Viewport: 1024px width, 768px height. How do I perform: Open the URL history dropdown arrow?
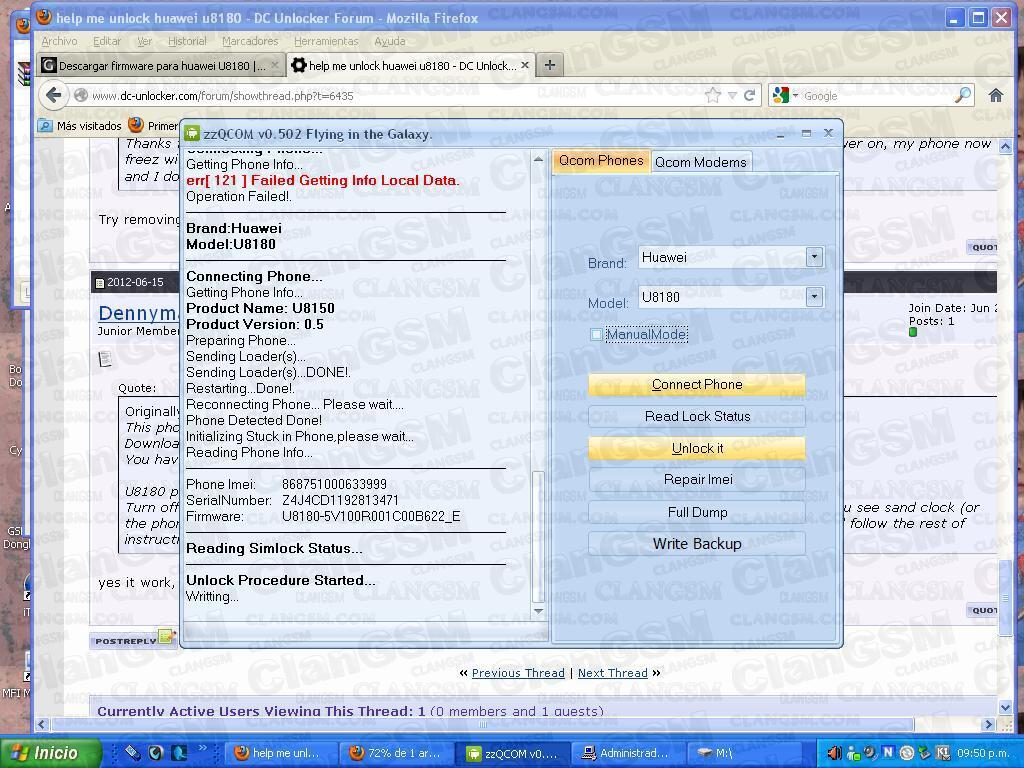pyautogui.click(x=732, y=96)
